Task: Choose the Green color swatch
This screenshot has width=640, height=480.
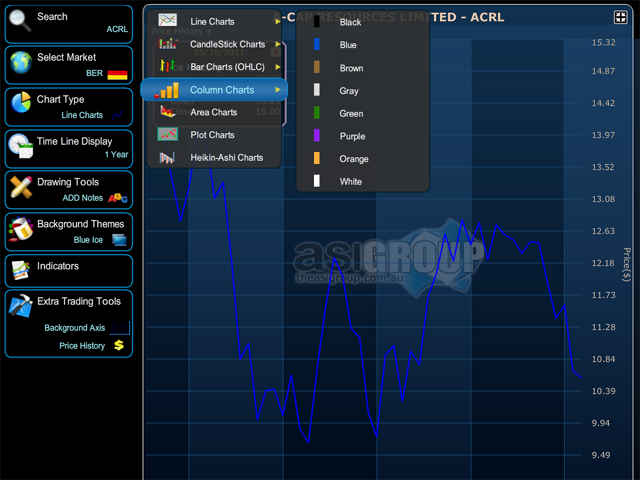Action: (316, 113)
